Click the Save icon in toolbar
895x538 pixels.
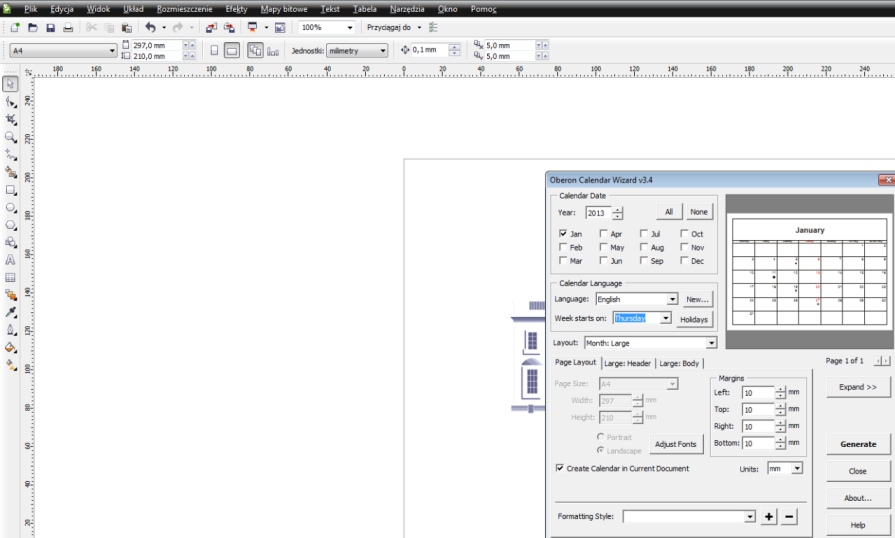click(50, 28)
